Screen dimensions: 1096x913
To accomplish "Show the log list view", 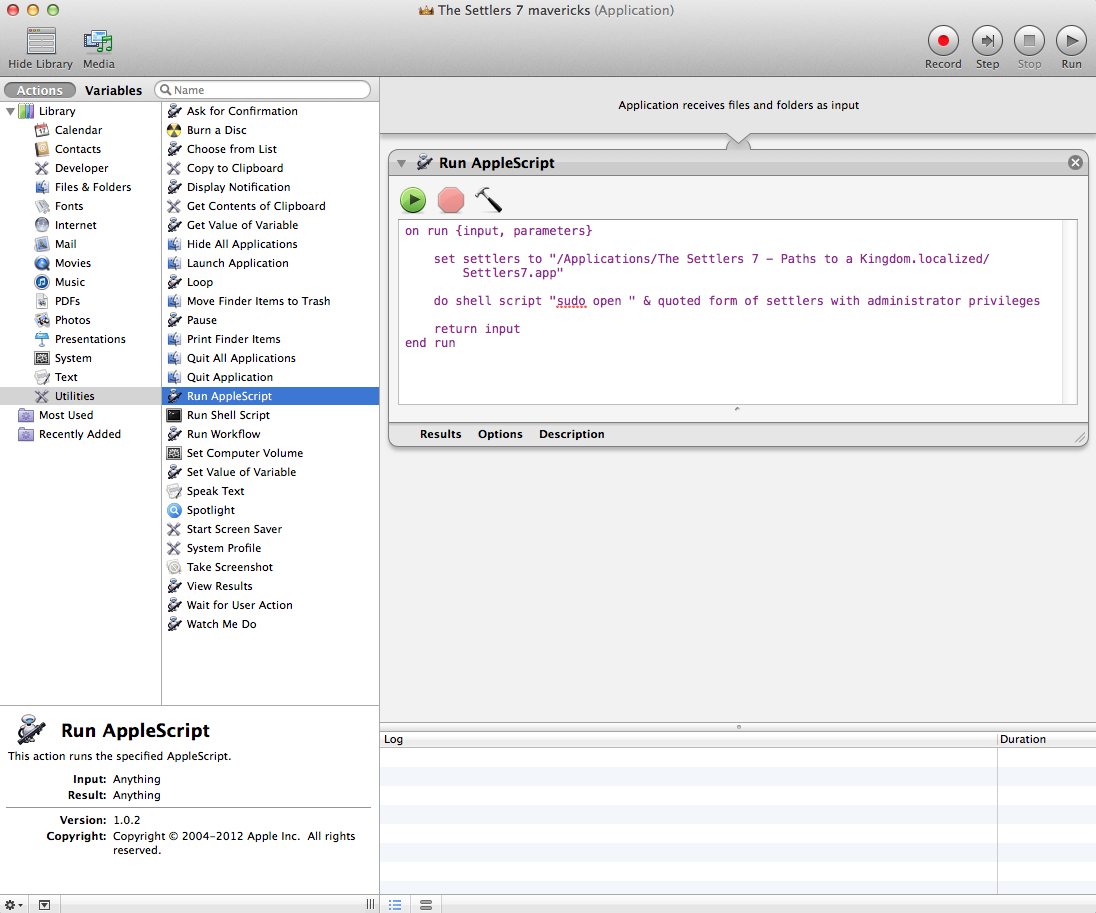I will [395, 904].
